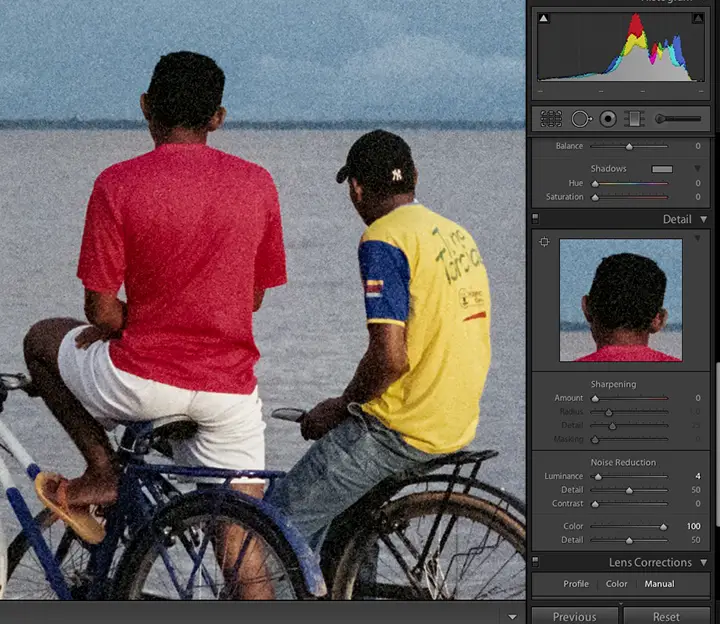Screen dimensions: 720x624
Task: Click the histogram graph
Action: (x=621, y=47)
